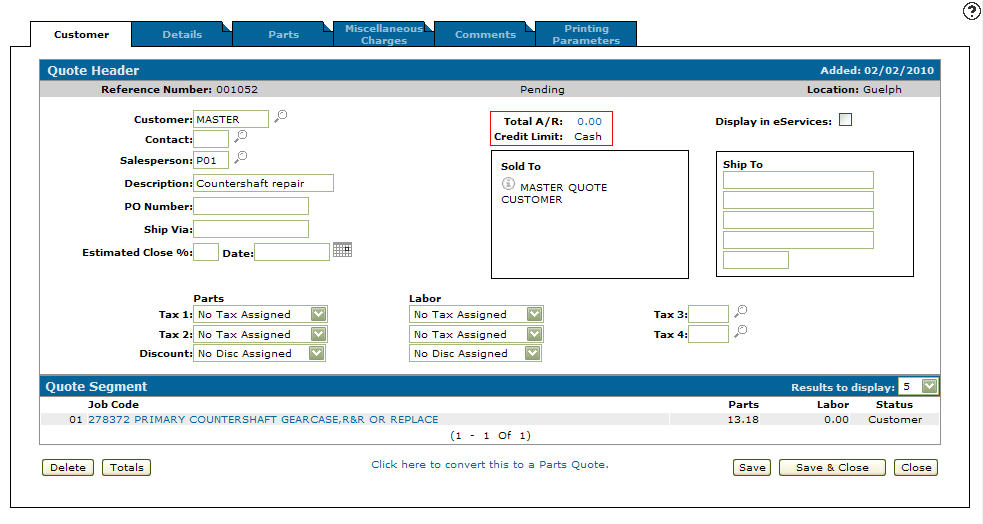Open job code 278372 segment link

pos(263,419)
